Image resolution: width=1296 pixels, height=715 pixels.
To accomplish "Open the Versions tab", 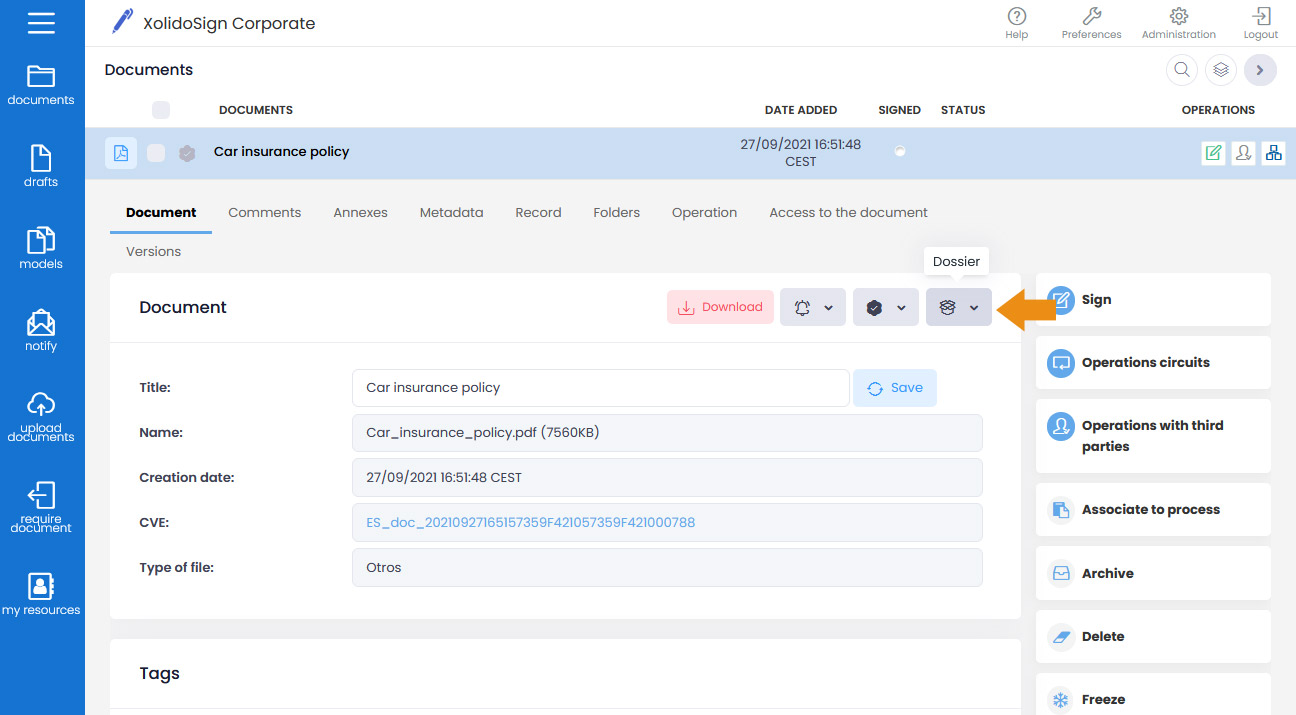I will click(153, 251).
